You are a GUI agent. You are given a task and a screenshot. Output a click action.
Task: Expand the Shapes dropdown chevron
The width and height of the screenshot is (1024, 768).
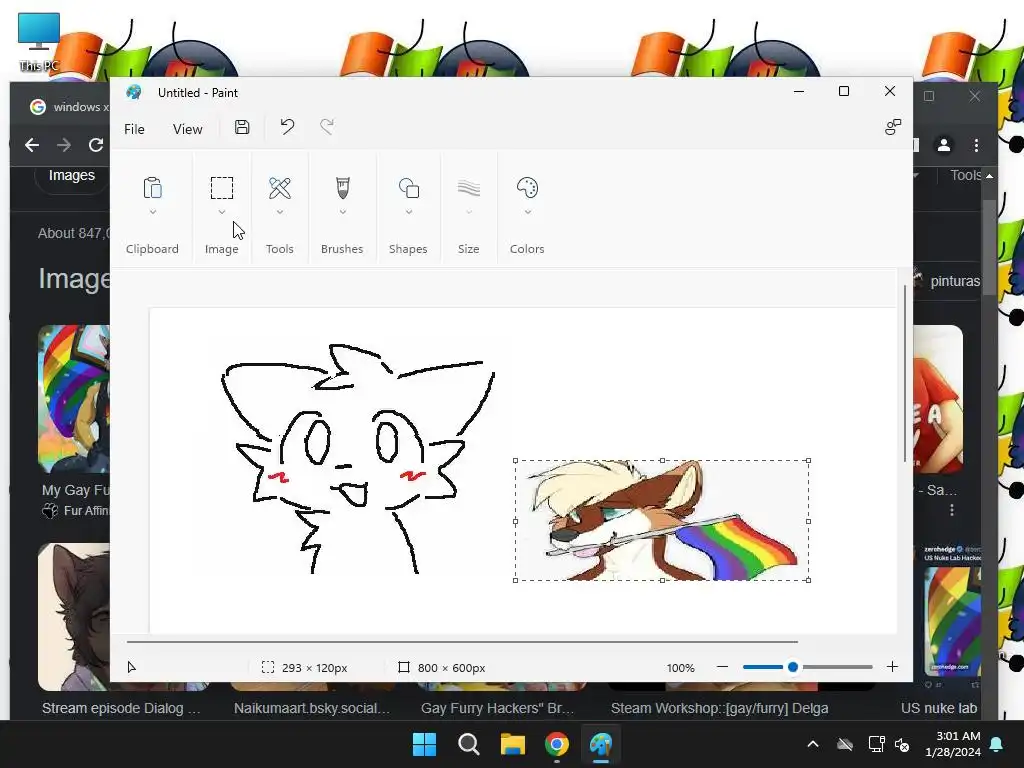[x=409, y=212]
